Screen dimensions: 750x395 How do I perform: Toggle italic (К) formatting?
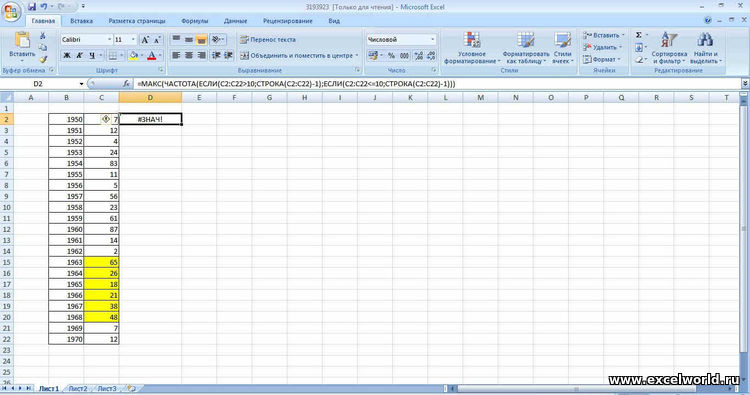click(x=79, y=55)
